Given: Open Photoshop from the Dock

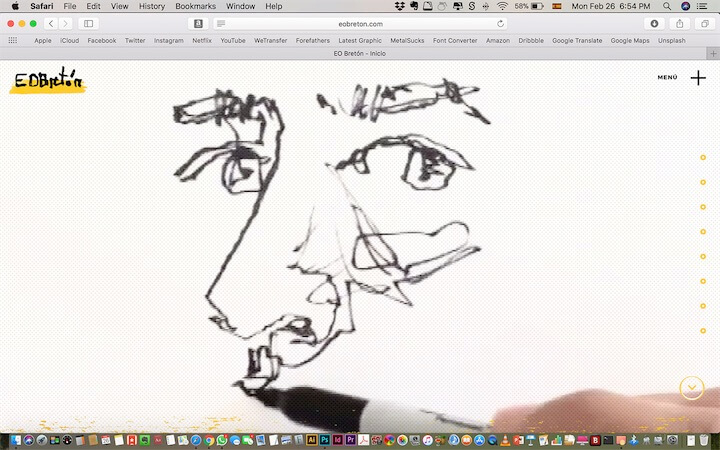Looking at the screenshot, I should point(325,440).
